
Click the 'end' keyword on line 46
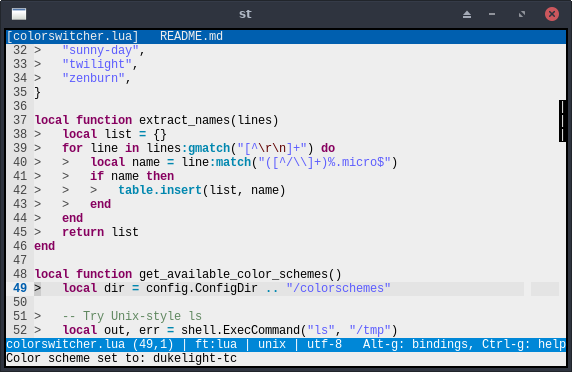(45, 246)
